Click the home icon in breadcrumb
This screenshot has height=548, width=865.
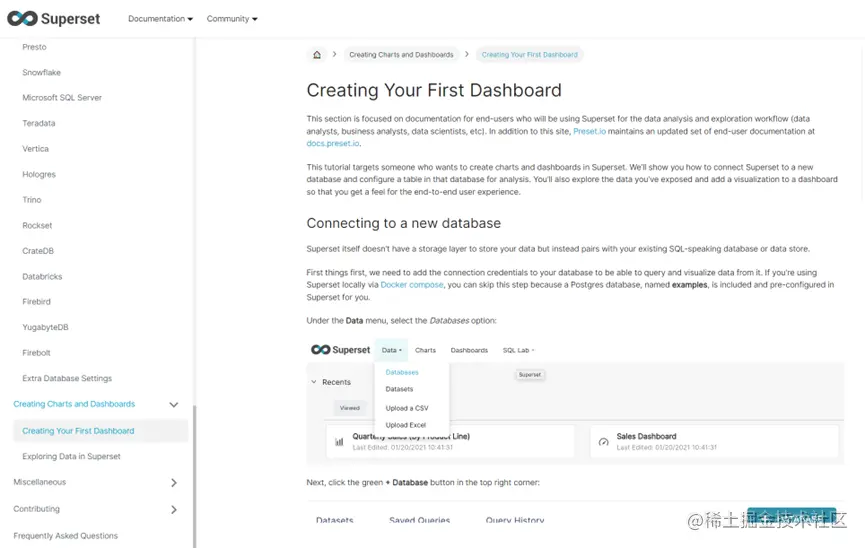[x=317, y=55]
